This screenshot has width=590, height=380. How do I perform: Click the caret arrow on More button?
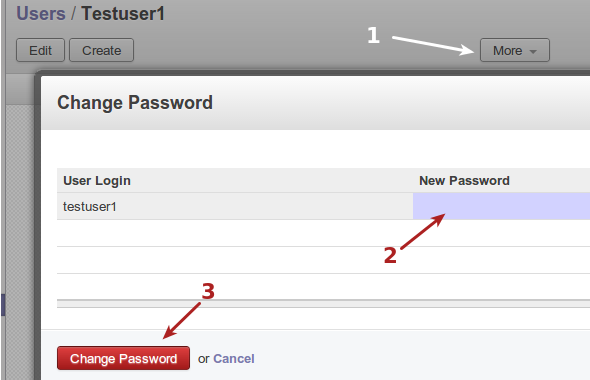533,52
